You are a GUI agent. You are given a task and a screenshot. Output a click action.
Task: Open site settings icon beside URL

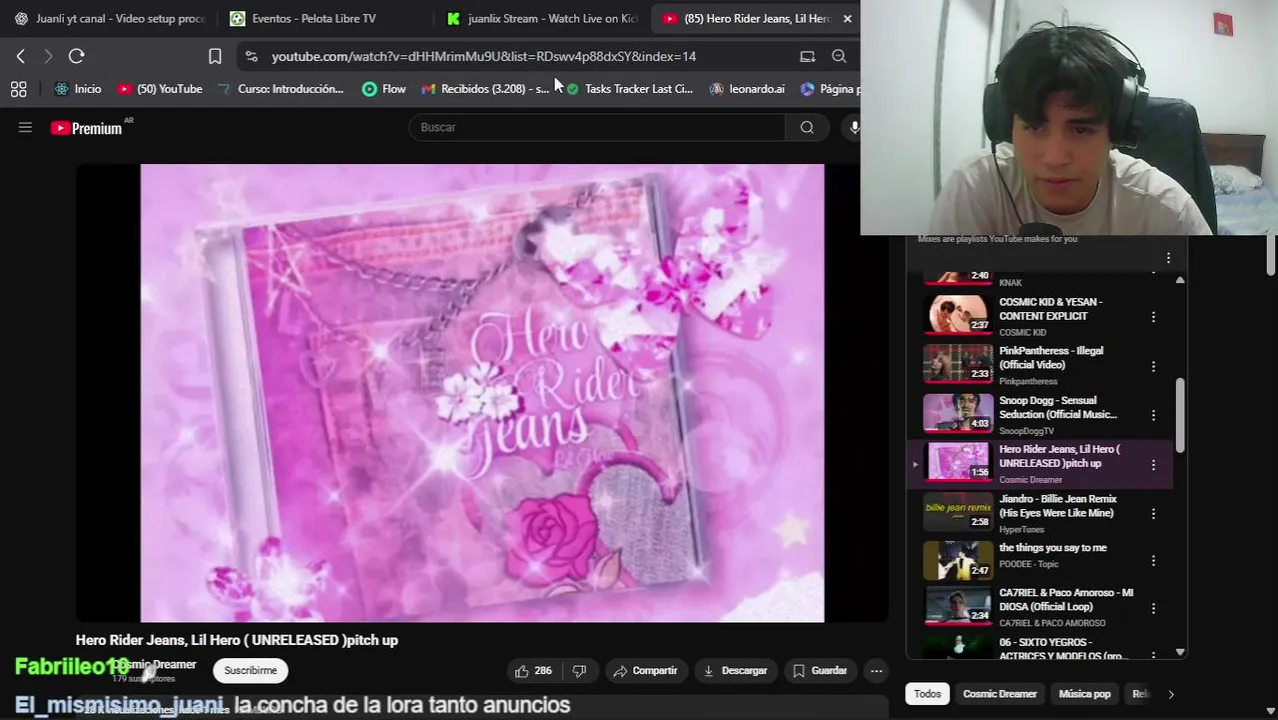coord(251,57)
